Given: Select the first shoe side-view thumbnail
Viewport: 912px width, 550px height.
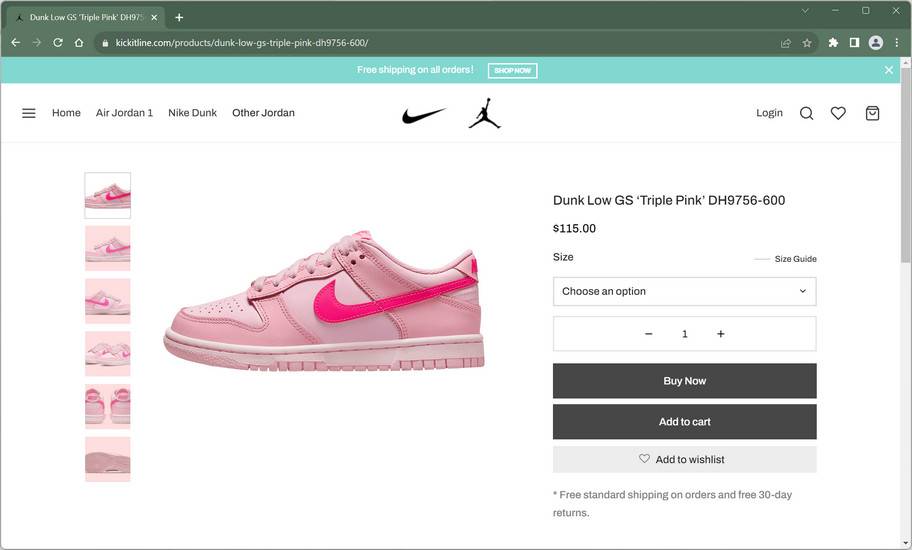Looking at the screenshot, I should pos(108,195).
